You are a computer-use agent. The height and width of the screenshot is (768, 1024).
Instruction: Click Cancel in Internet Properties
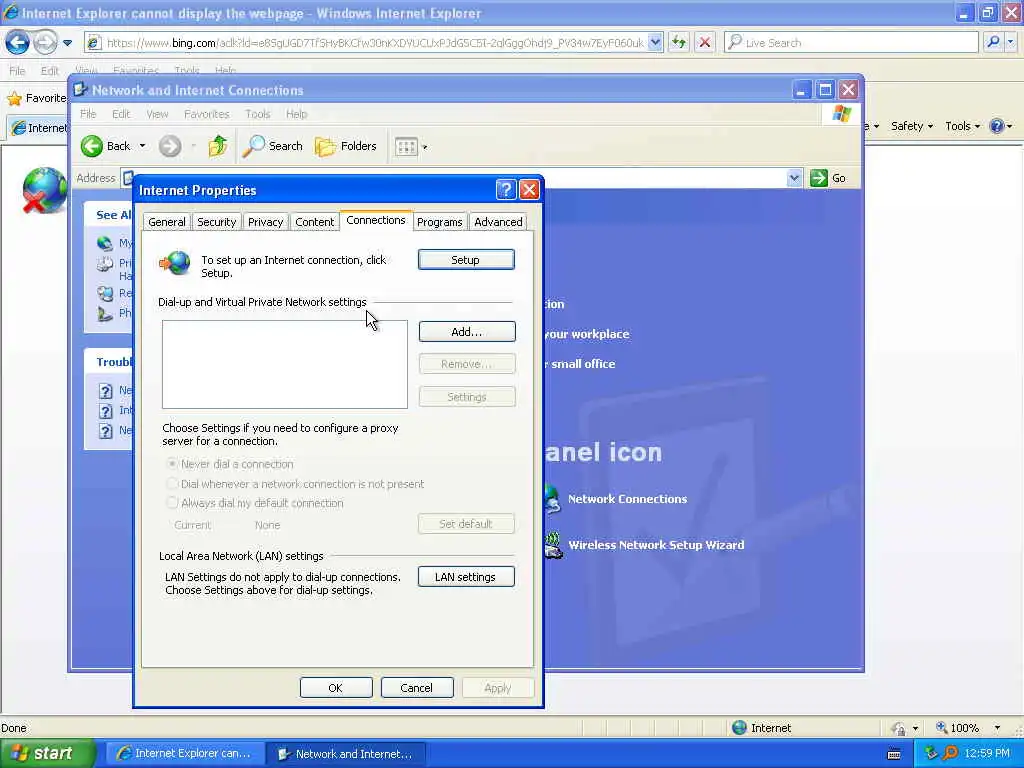417,688
